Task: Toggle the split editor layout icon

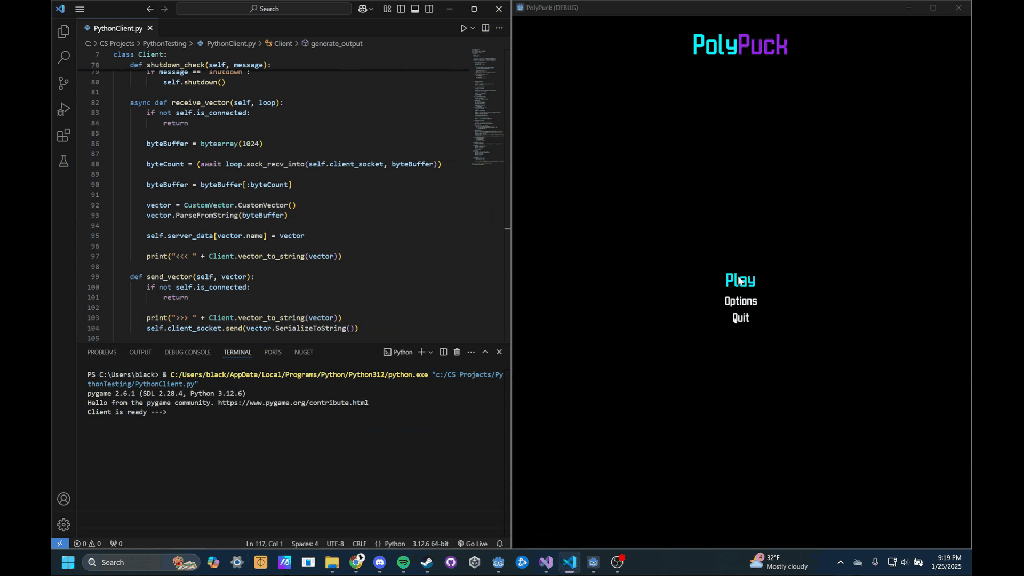Action: click(485, 27)
